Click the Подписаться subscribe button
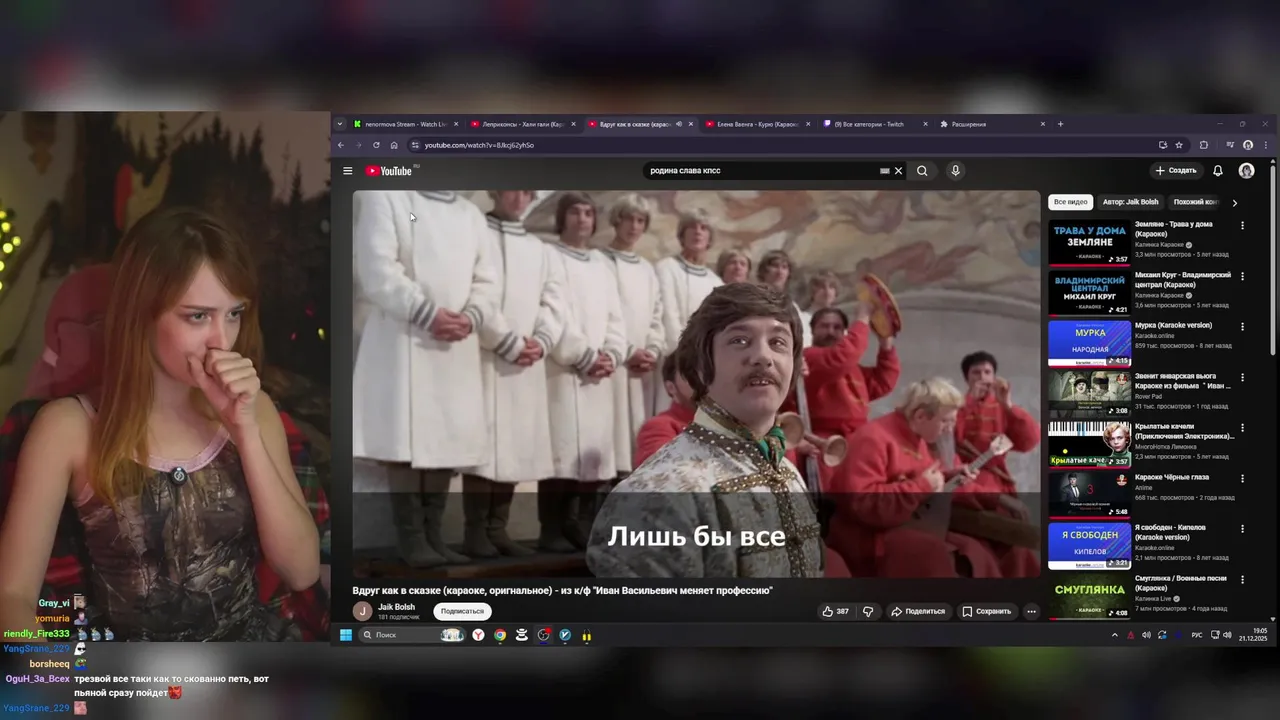The image size is (1280, 720). pyautogui.click(x=462, y=611)
